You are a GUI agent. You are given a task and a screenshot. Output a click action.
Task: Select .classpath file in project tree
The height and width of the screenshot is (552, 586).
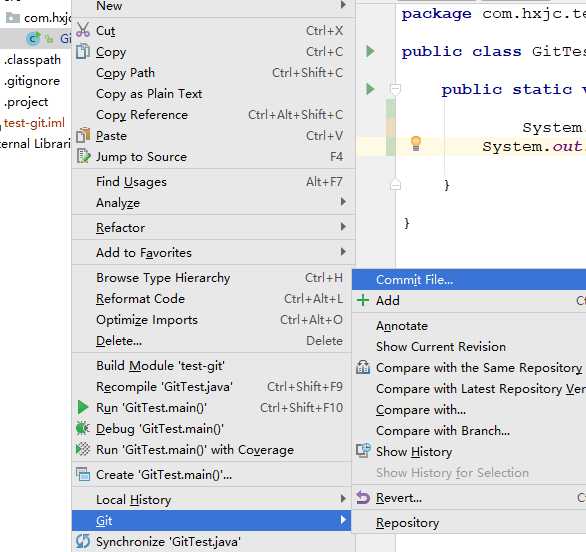click(32, 59)
